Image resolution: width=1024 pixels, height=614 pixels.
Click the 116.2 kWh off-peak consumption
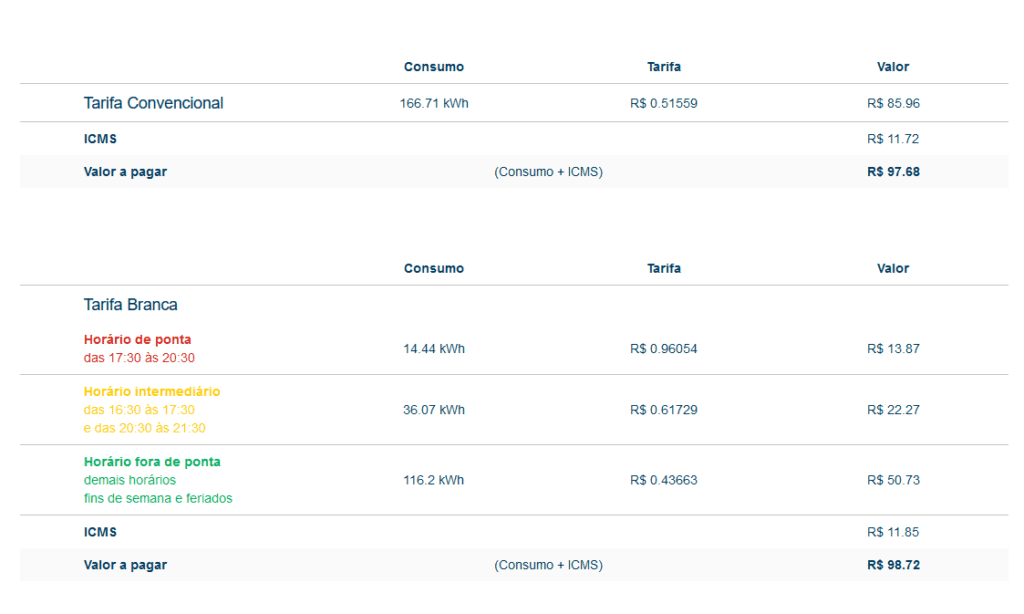434,480
